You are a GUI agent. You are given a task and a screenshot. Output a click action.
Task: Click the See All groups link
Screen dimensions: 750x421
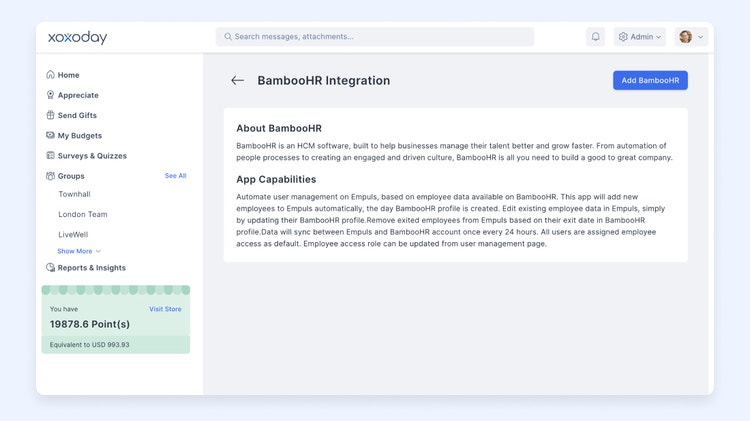click(176, 176)
